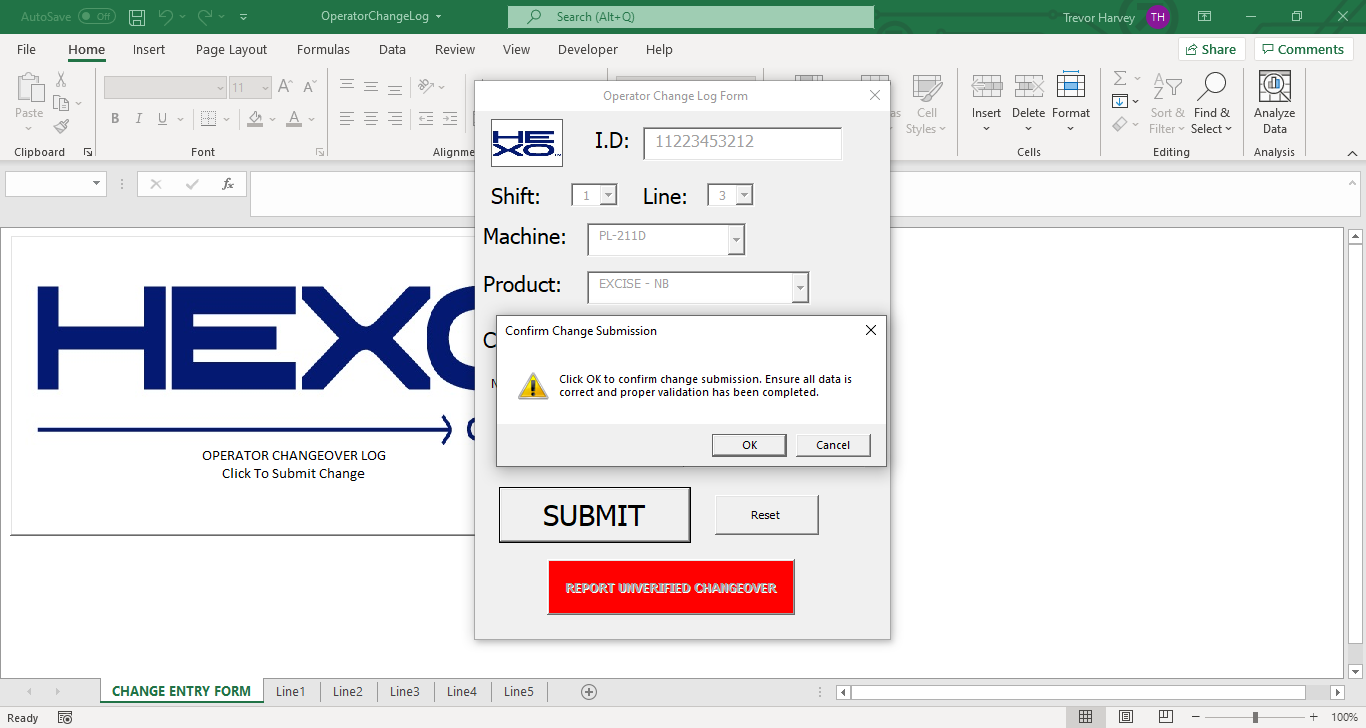Open the Machine combo box showing PL-211D
Viewport: 1366px width, 728px height.
736,240
